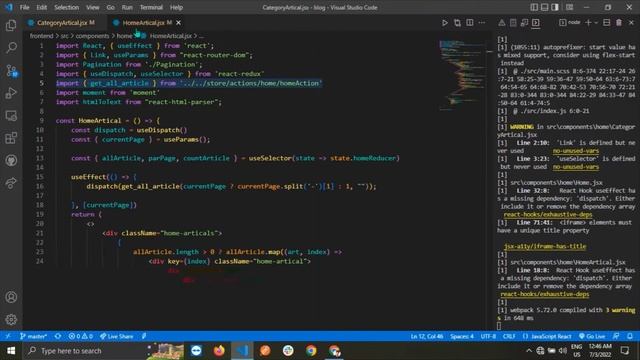640x360 pixels.
Task: Open the Terminal menu
Action: point(151,7)
